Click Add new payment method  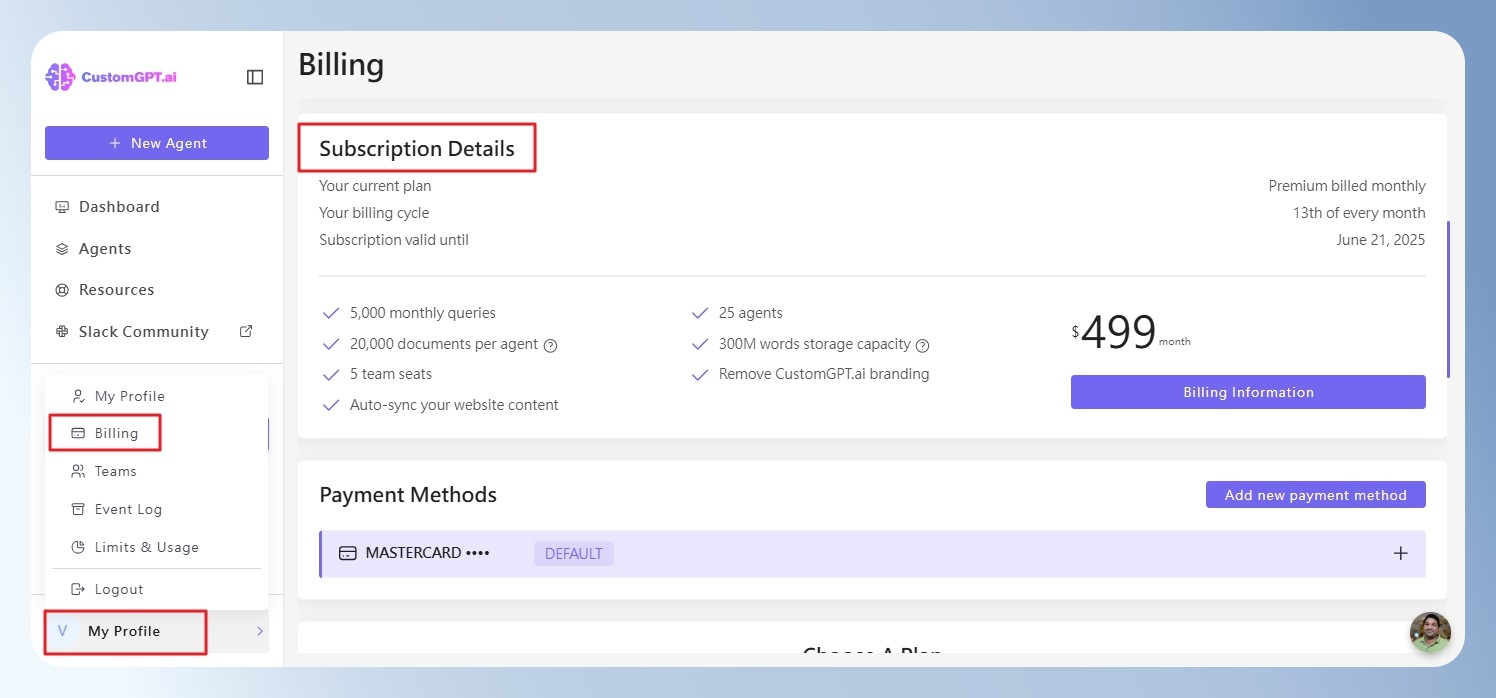coord(1316,495)
